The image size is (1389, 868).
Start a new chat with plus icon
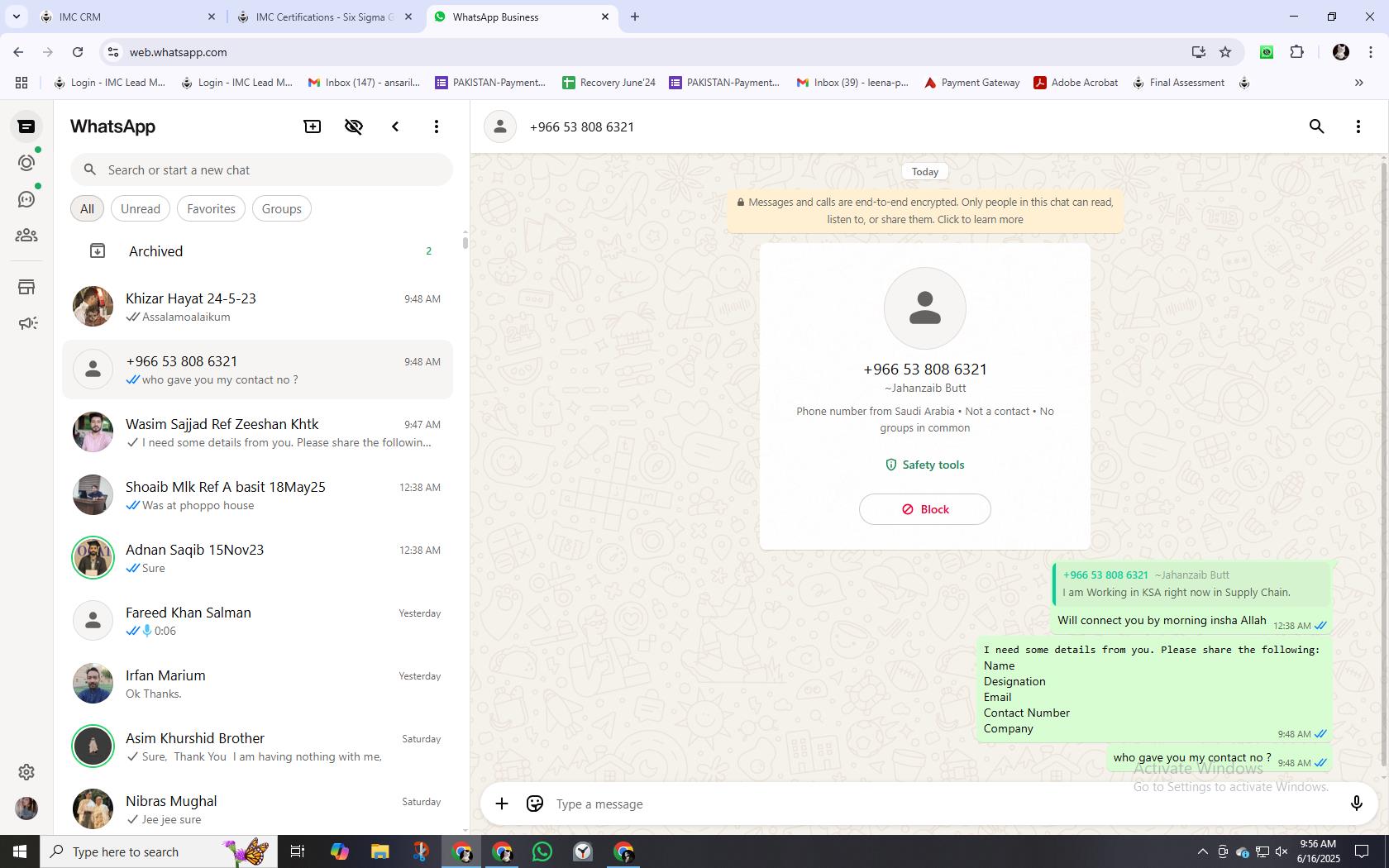click(313, 126)
